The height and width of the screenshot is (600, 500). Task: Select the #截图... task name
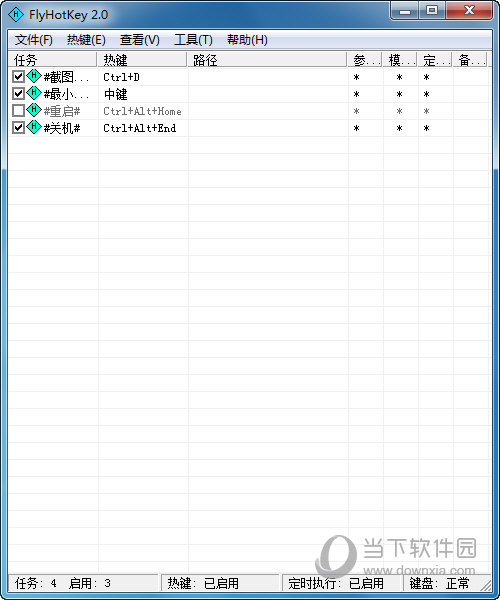(66, 77)
